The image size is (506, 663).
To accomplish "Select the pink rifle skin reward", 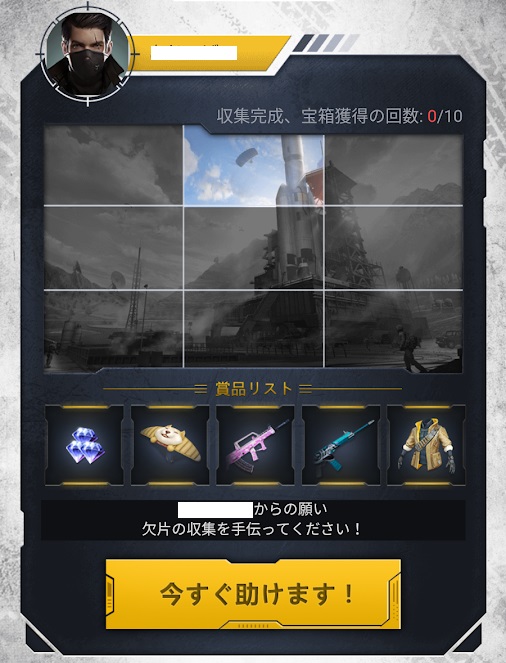I will coord(255,445).
